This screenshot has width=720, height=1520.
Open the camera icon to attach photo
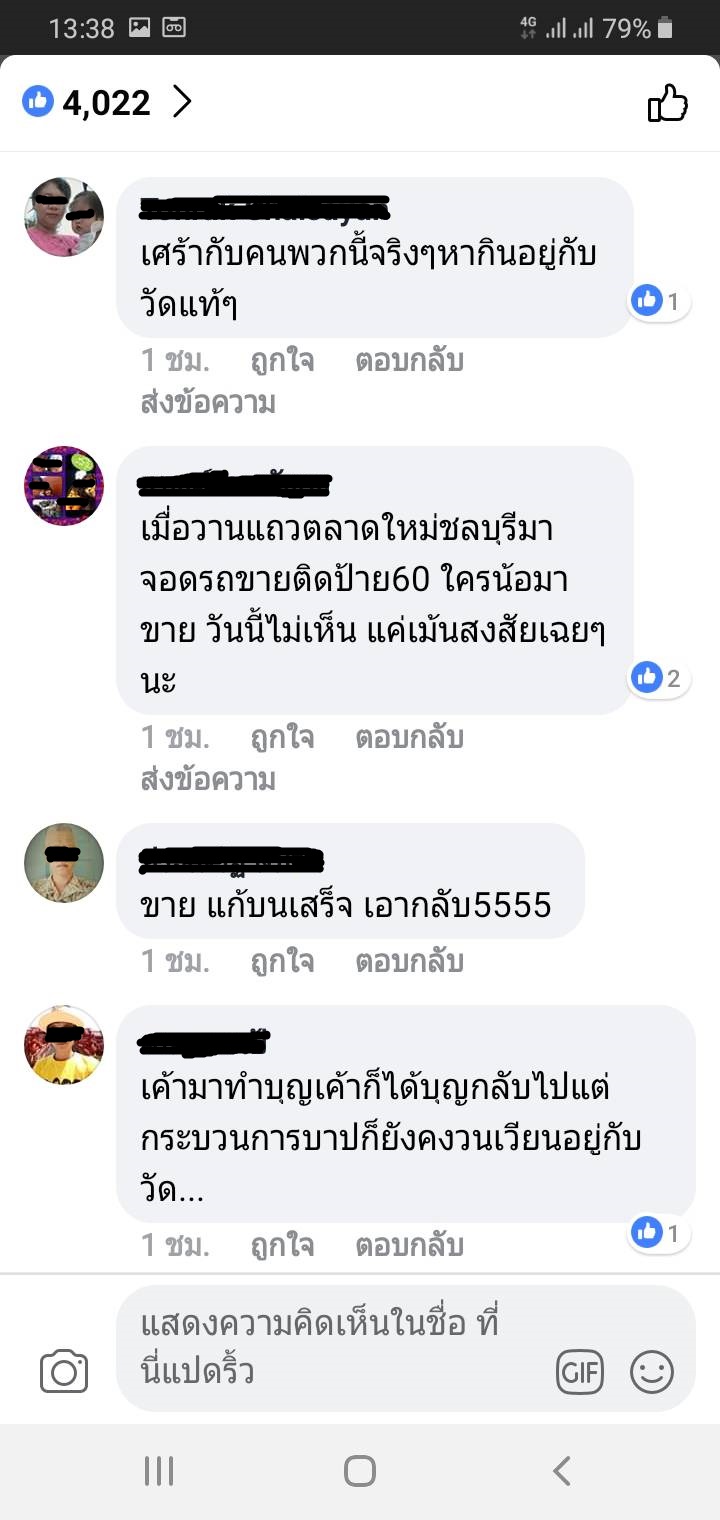64,1371
